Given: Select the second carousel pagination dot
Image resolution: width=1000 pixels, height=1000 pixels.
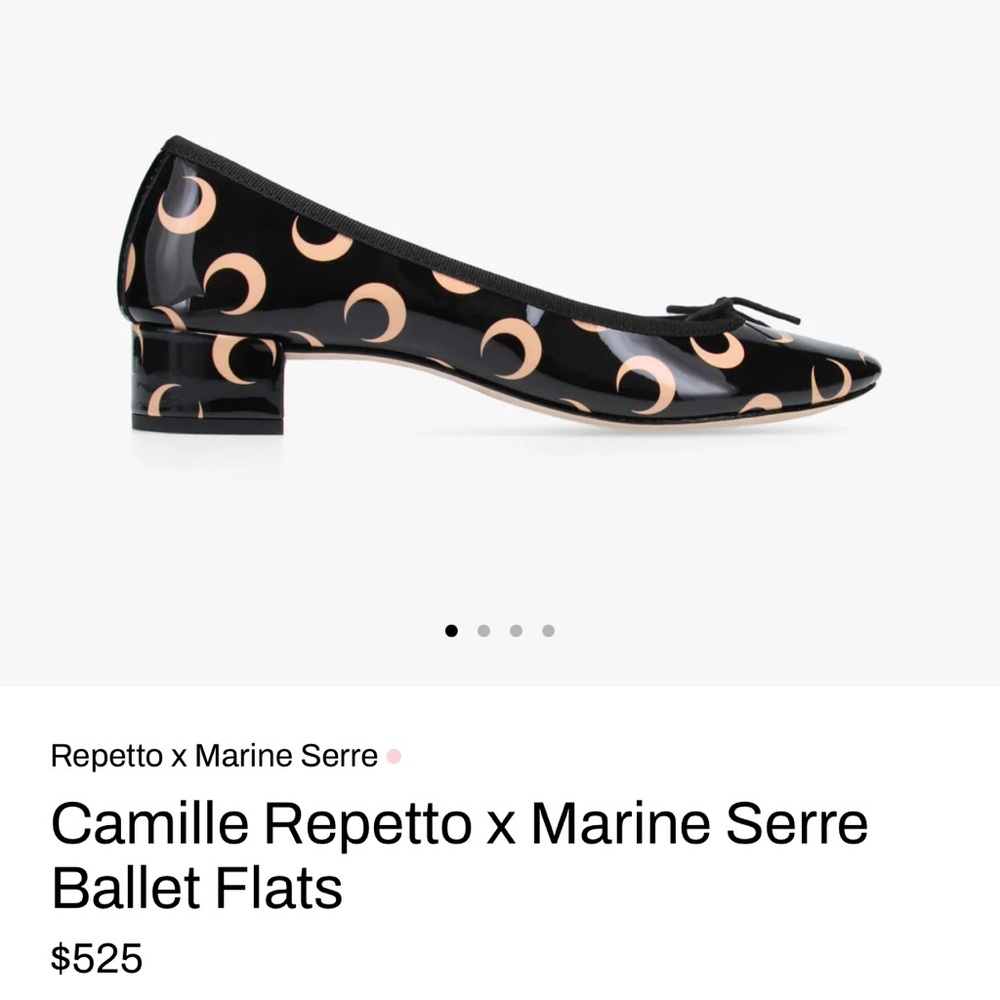Looking at the screenshot, I should (485, 630).
